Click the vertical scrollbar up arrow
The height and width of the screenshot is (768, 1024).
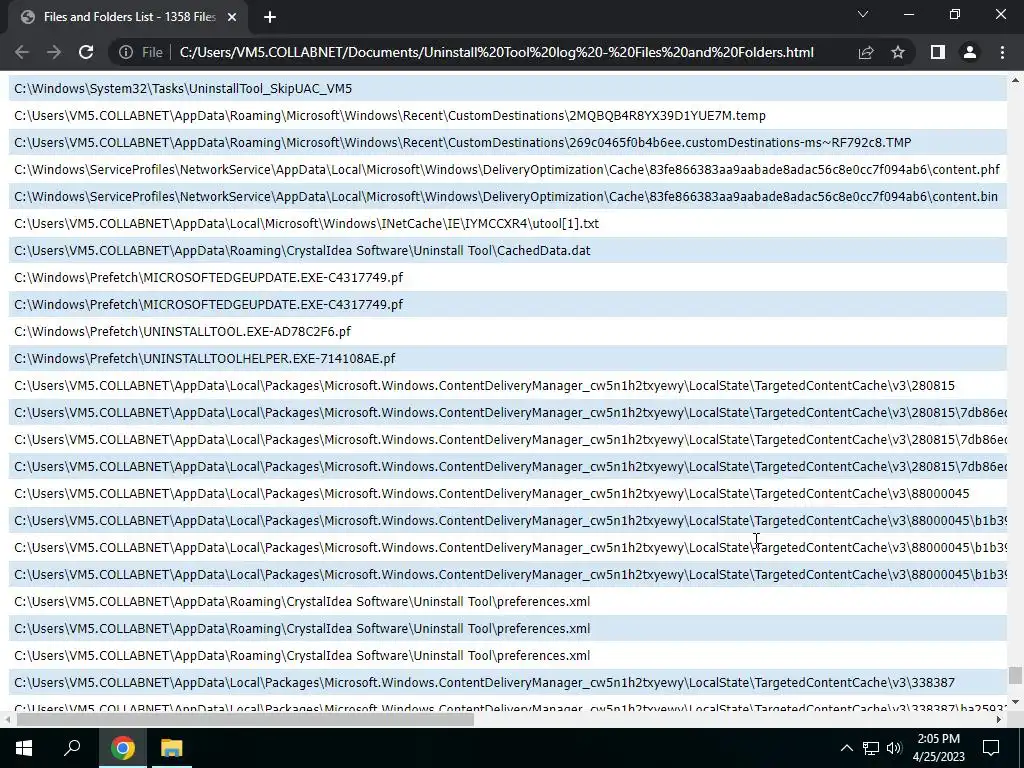[x=1015, y=80]
